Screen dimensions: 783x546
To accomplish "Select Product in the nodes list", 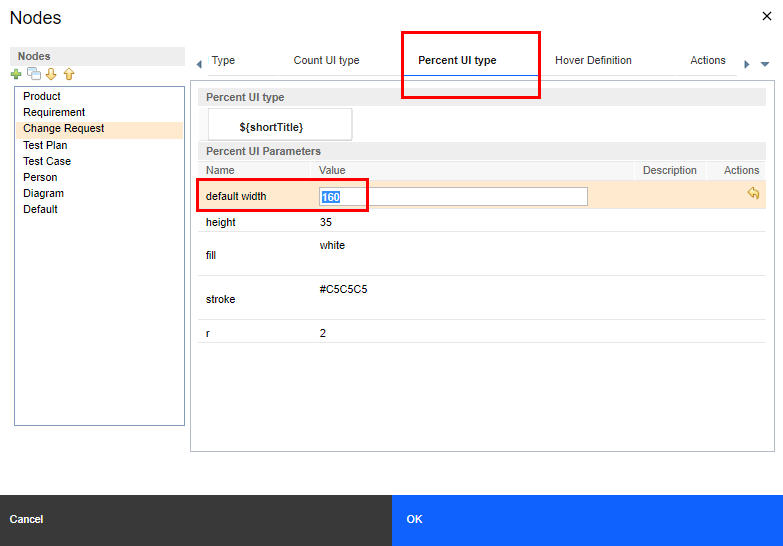I will [42, 97].
